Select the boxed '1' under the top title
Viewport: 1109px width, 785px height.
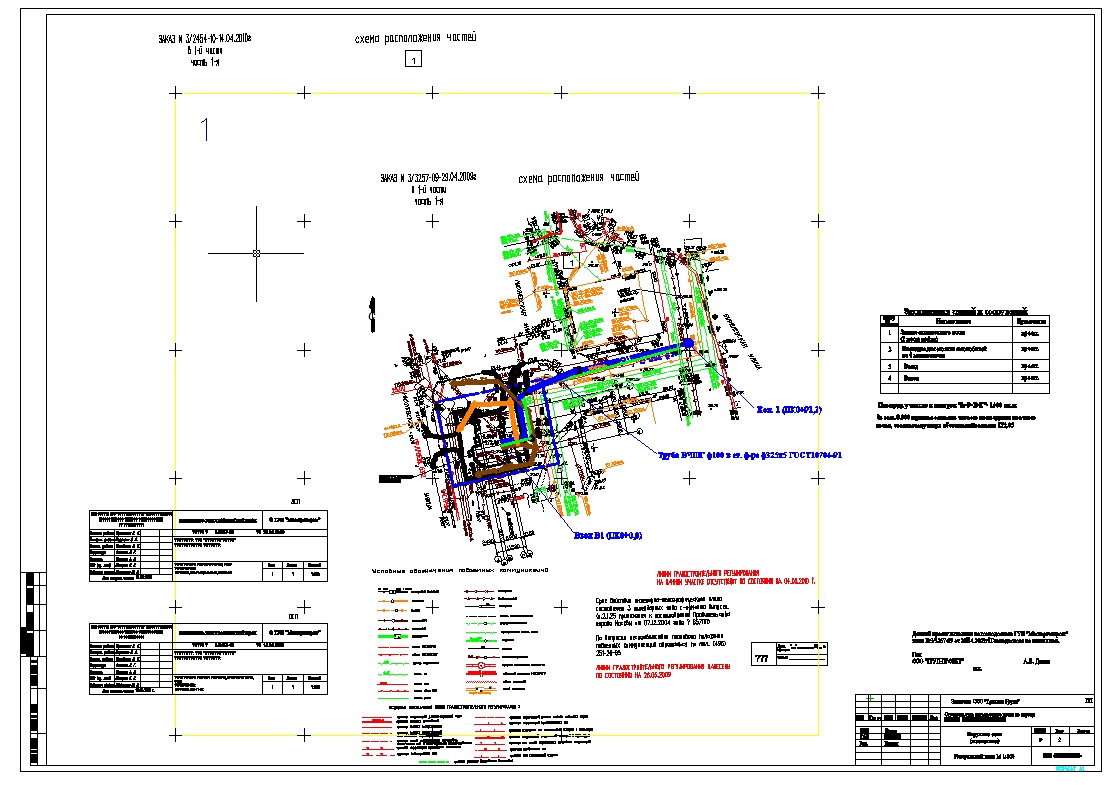pos(413,59)
